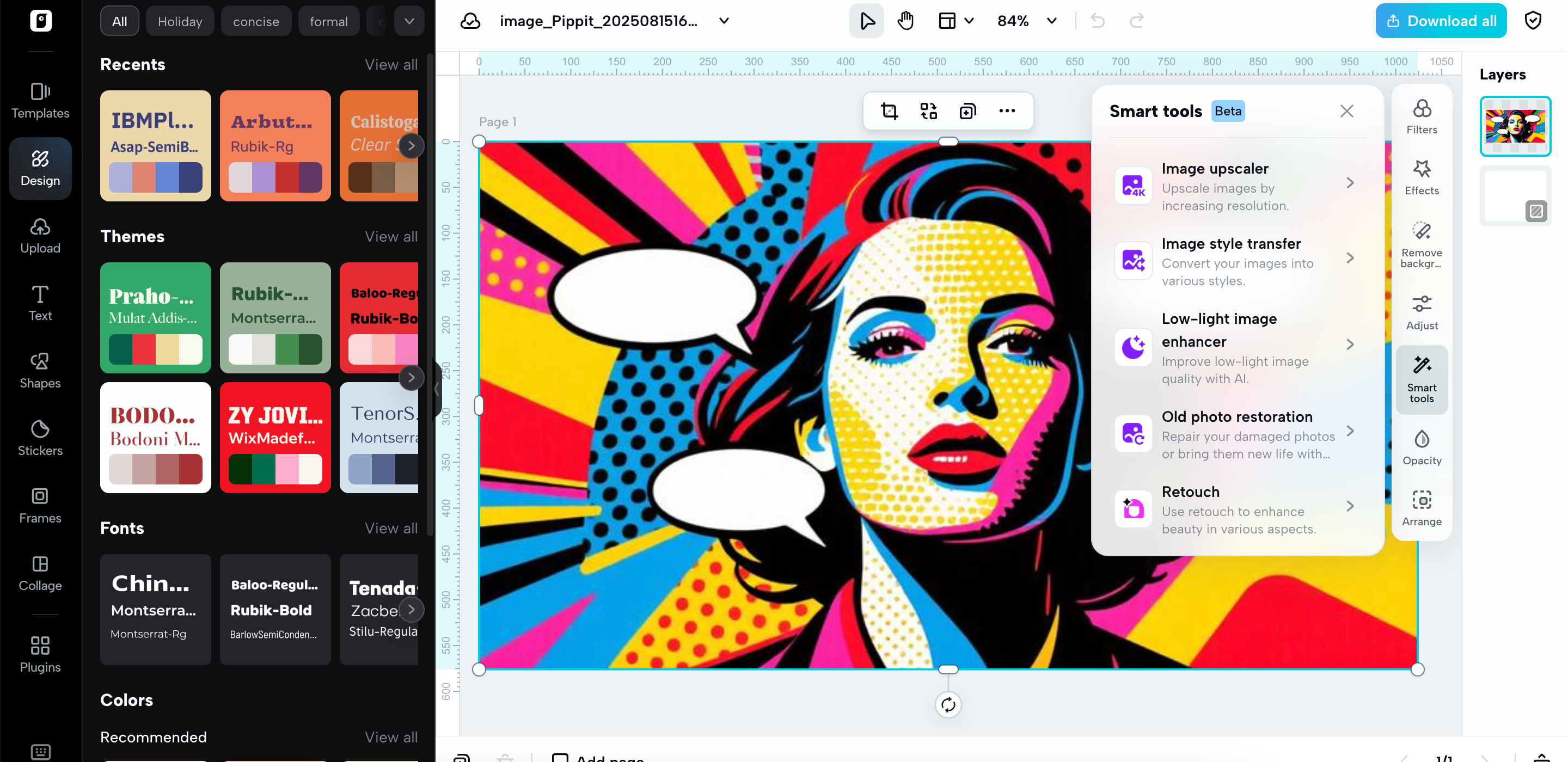Expand the category chips with the chevron
The image size is (1568, 762).
pyautogui.click(x=409, y=20)
